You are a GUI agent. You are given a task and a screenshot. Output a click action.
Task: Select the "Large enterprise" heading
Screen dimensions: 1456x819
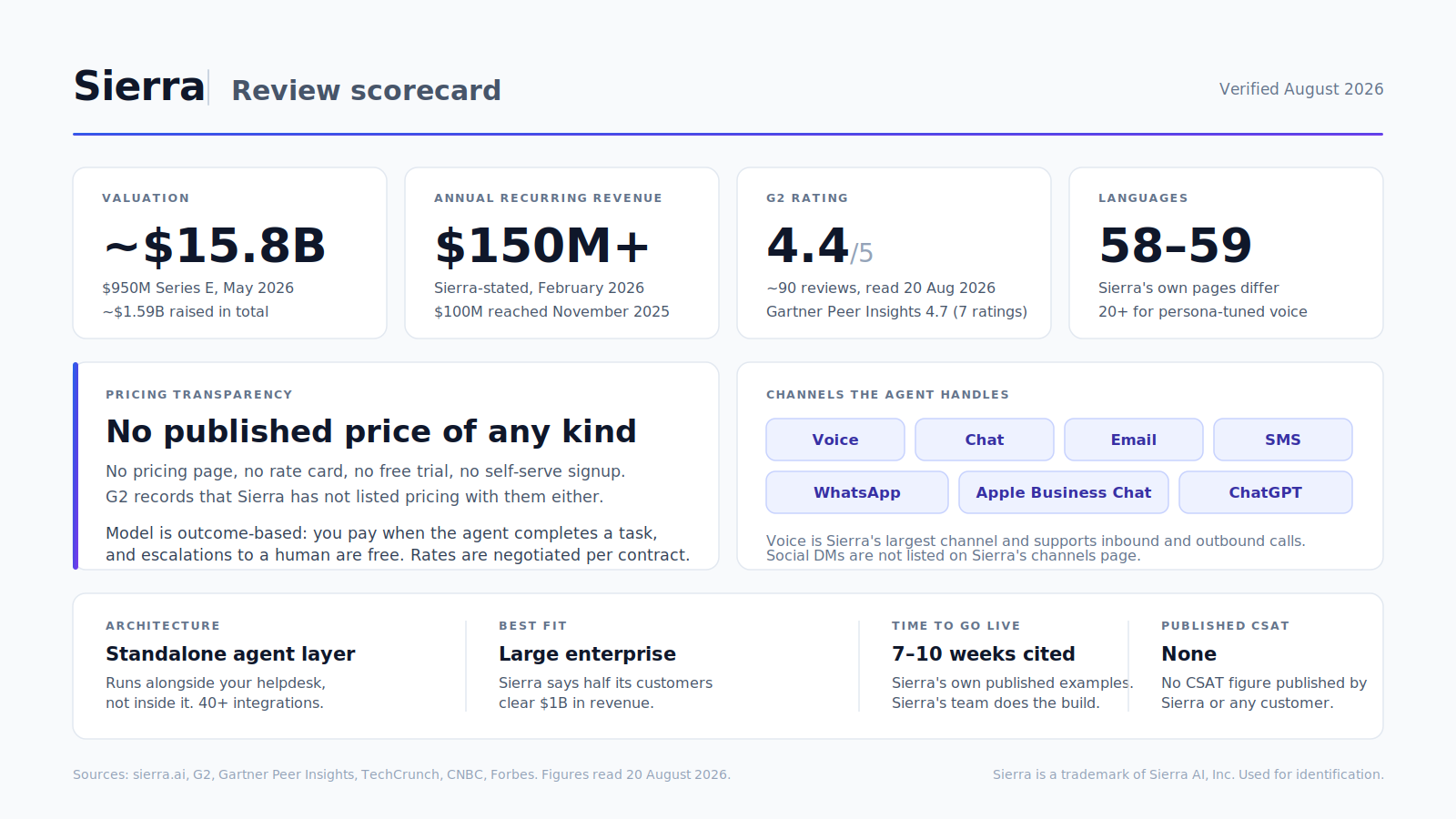pyautogui.click(x=587, y=654)
